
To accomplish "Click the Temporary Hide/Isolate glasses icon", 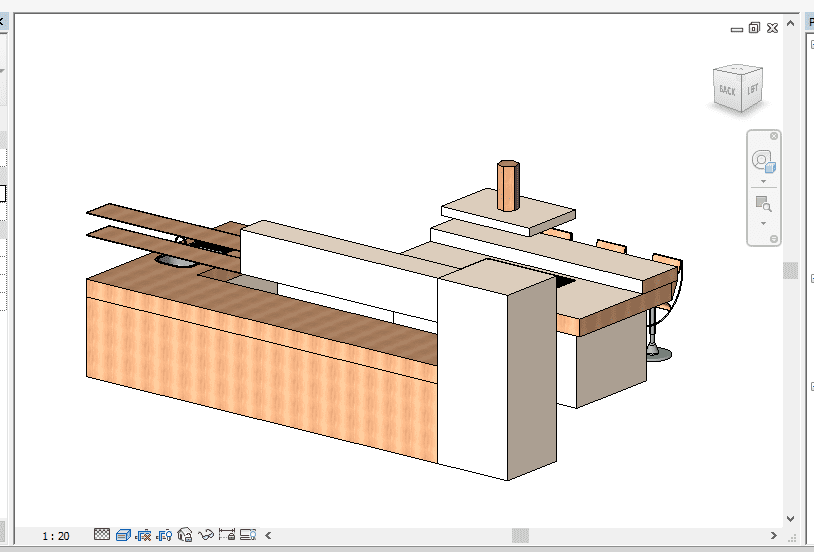I will pyautogui.click(x=206, y=535).
